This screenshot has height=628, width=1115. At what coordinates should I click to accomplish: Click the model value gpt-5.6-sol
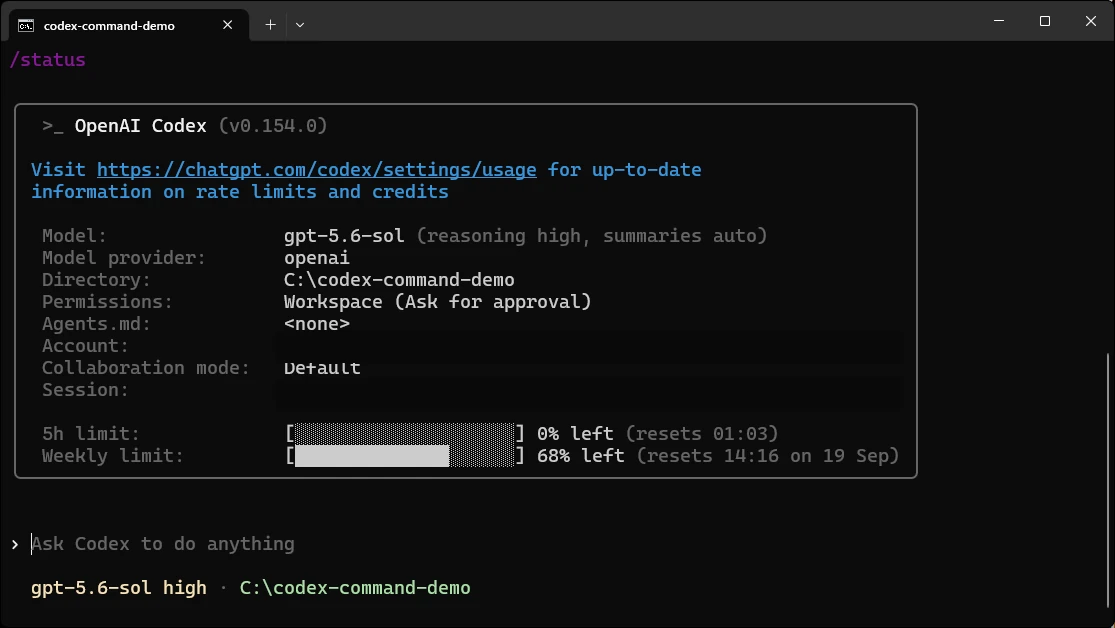tap(344, 236)
